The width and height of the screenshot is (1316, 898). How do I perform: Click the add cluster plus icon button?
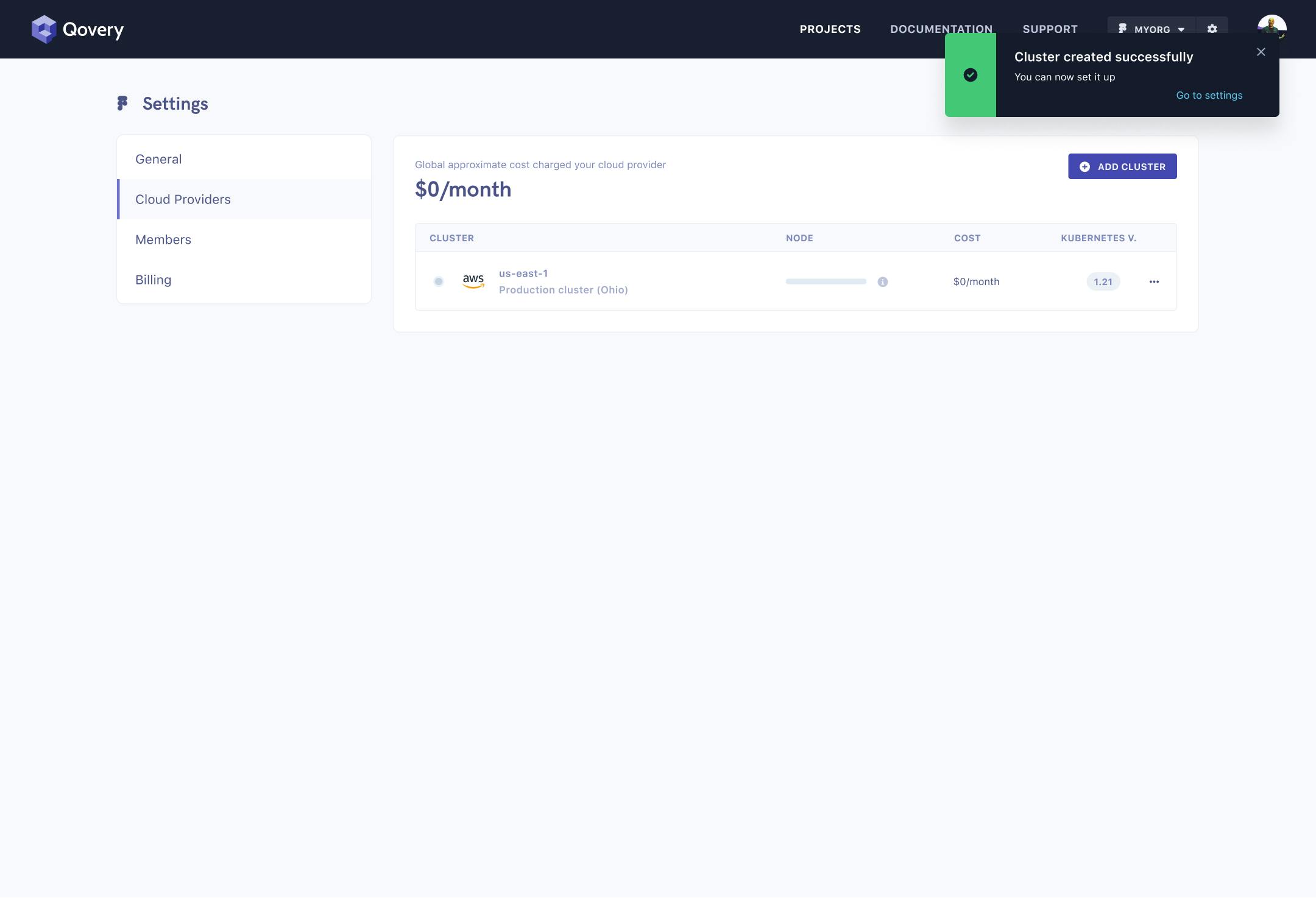(1085, 166)
